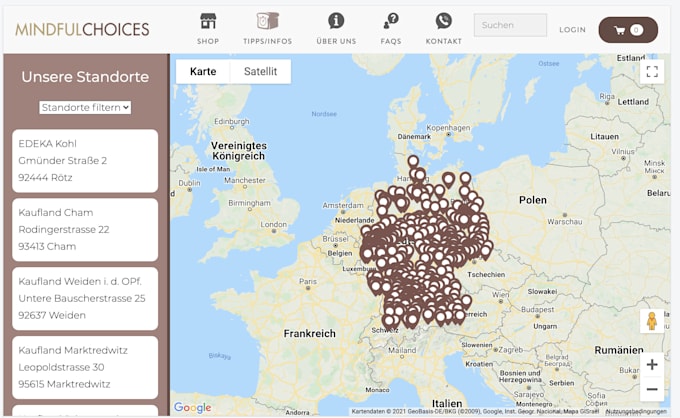Click the Litauen map label
Image resolution: width=680 pixels, height=418 pixels.
point(605,137)
